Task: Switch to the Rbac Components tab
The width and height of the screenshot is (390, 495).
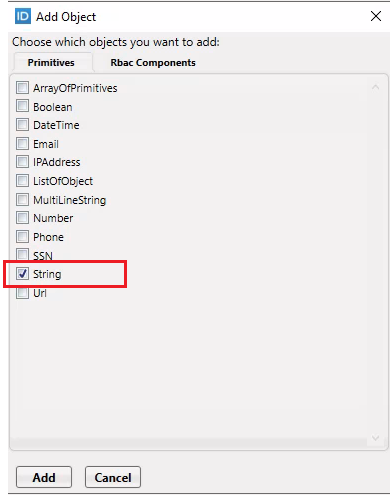Action: pyautogui.click(x=153, y=63)
